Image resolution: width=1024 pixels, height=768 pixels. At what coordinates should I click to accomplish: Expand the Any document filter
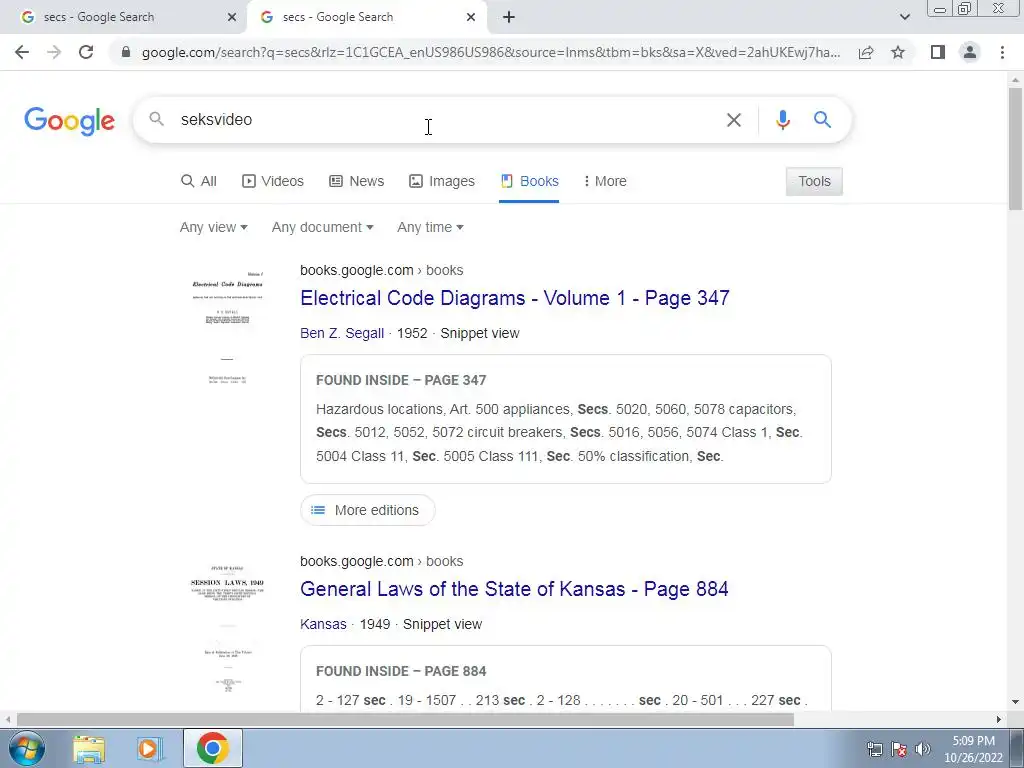click(x=323, y=227)
